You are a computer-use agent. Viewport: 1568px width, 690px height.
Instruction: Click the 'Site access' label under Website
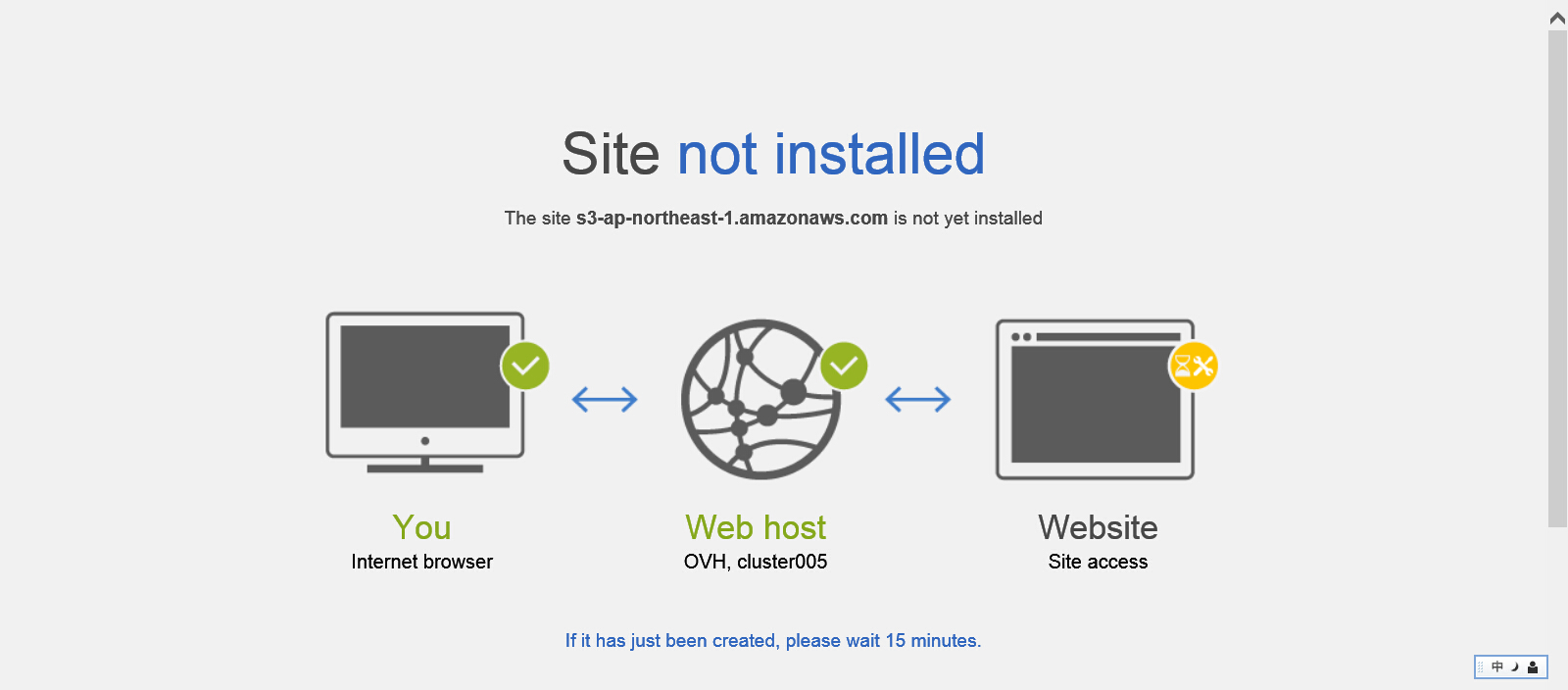tap(1098, 562)
